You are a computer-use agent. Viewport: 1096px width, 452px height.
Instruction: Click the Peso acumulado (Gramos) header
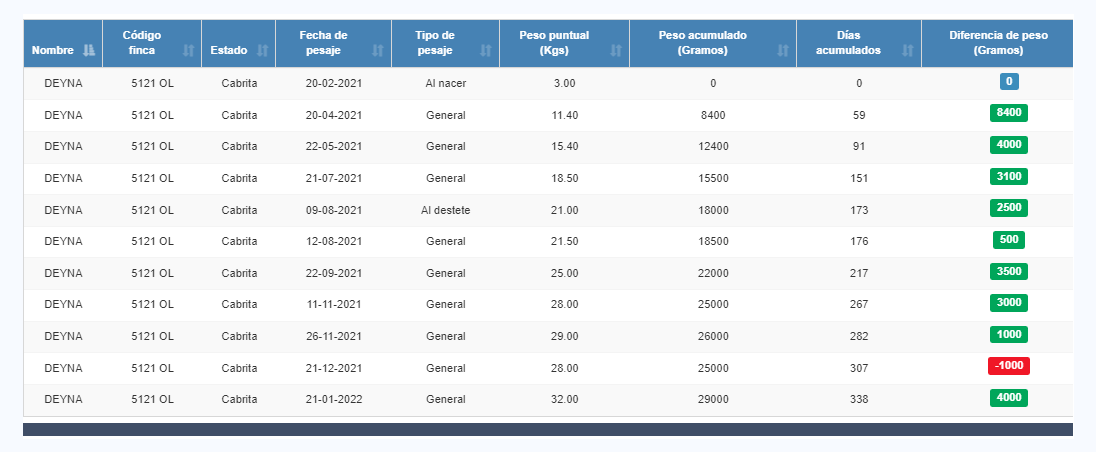712,43
